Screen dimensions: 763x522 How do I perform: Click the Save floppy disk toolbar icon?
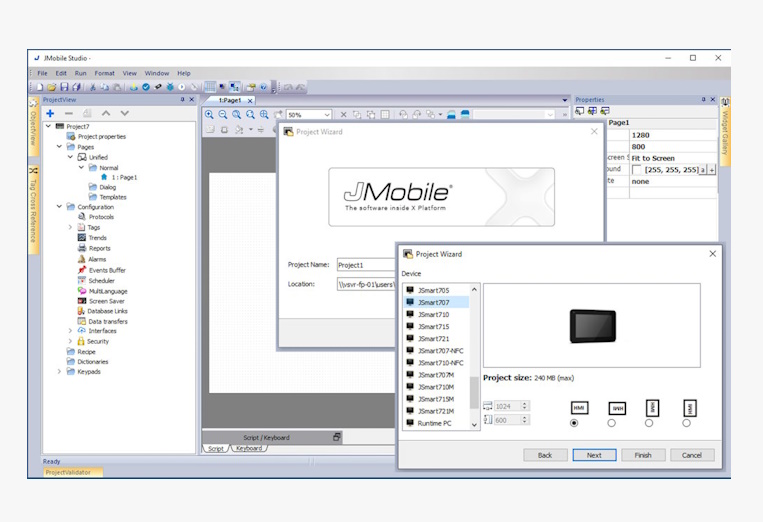(x=64, y=87)
